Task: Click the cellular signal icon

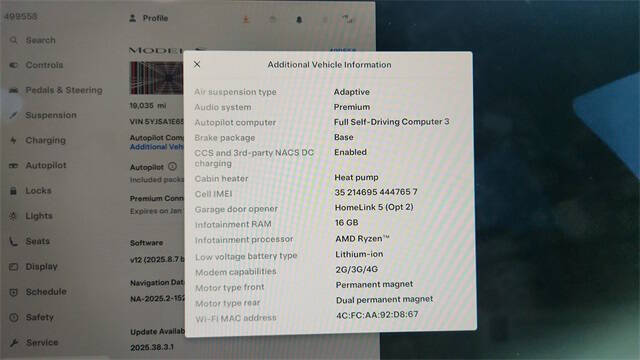Action: pos(348,18)
